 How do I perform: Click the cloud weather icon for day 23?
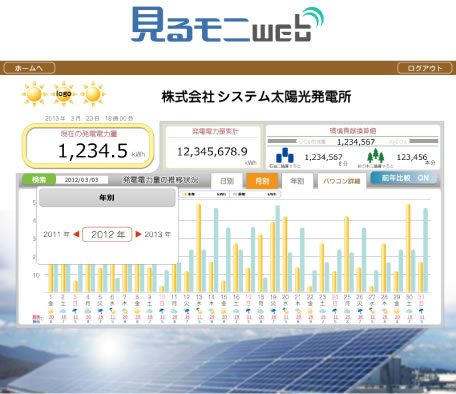[x=322, y=311]
